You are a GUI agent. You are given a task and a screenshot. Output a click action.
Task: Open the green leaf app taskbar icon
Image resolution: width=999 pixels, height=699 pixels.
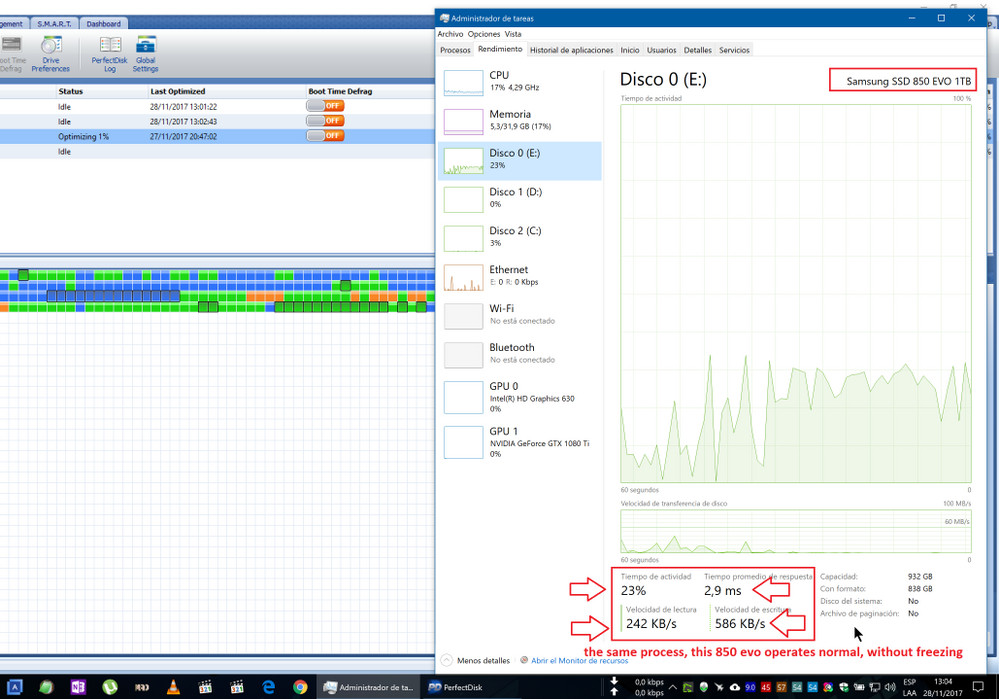coord(47,687)
